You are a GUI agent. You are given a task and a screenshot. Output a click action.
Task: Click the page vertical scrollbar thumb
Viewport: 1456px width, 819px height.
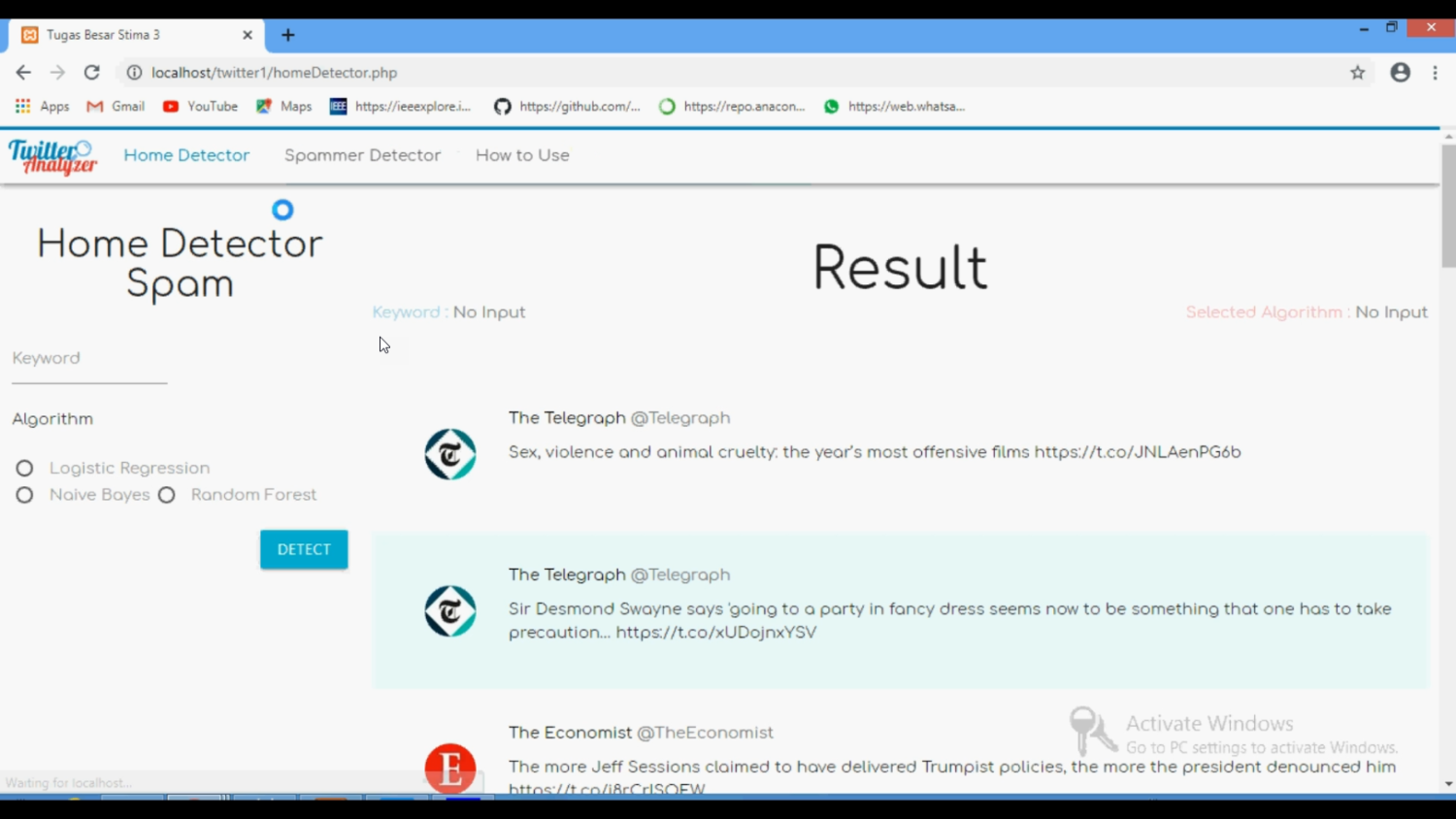coord(1448,206)
